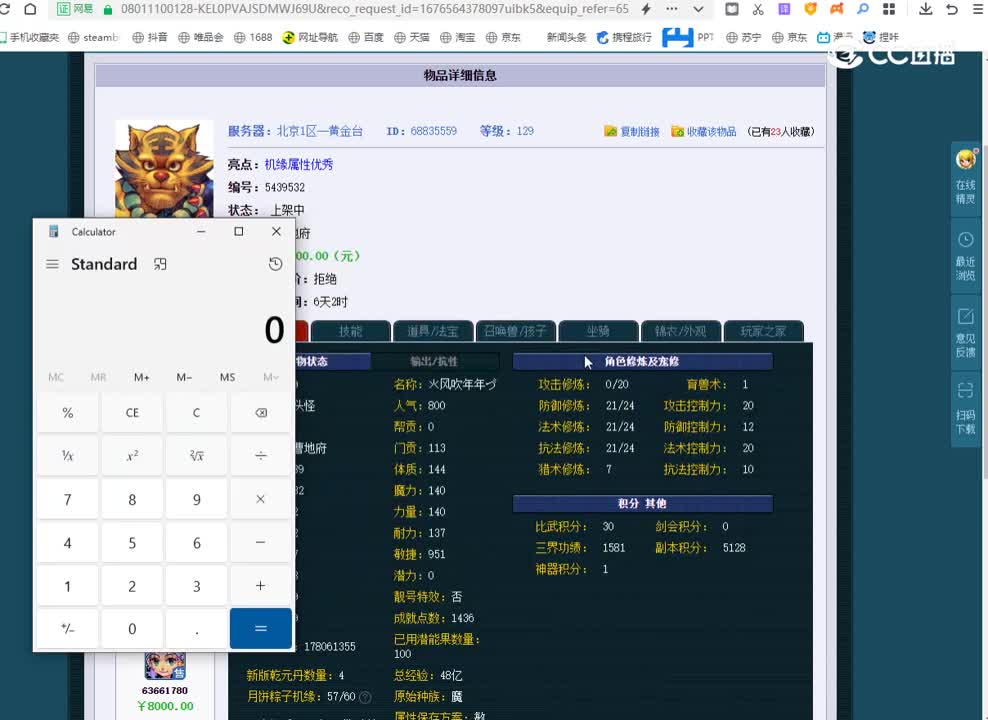The height and width of the screenshot is (720, 988).
Task: Click the copy link icon beside 复制链接
Action: tap(611, 132)
